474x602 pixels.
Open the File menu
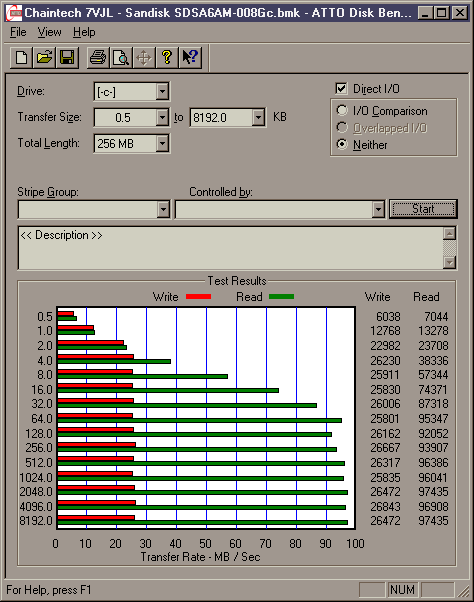[x=18, y=32]
